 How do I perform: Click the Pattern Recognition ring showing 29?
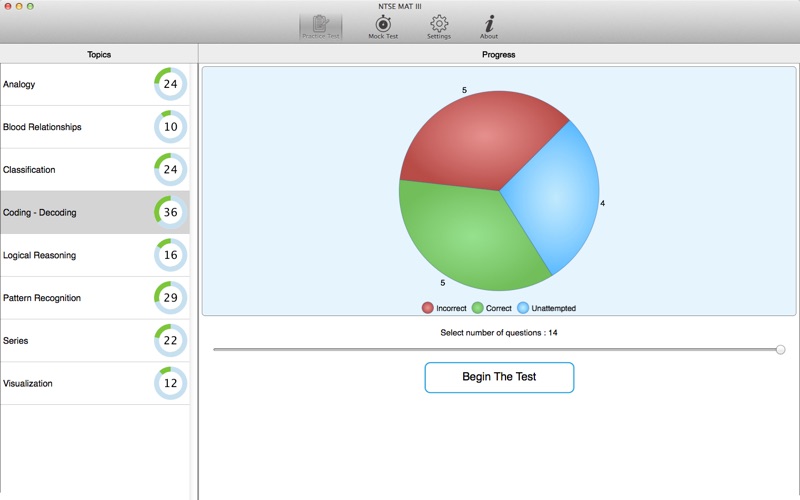(x=170, y=298)
